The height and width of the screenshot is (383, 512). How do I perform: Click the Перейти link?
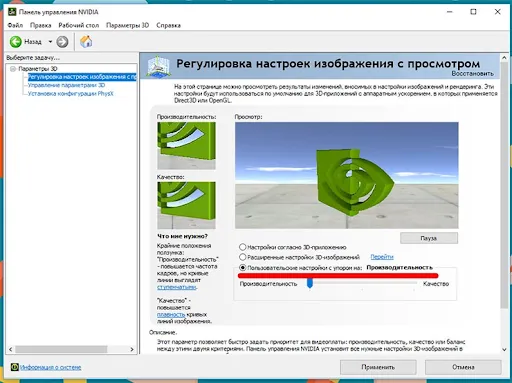382,257
